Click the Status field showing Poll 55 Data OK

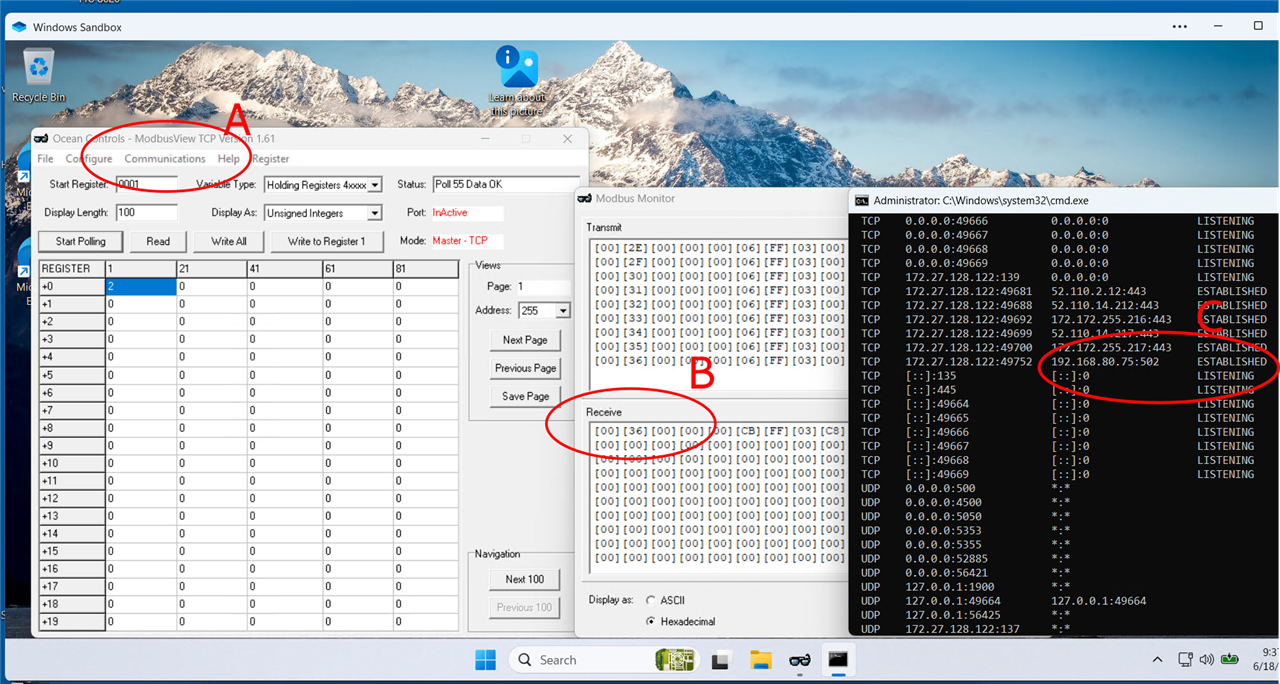tap(505, 184)
